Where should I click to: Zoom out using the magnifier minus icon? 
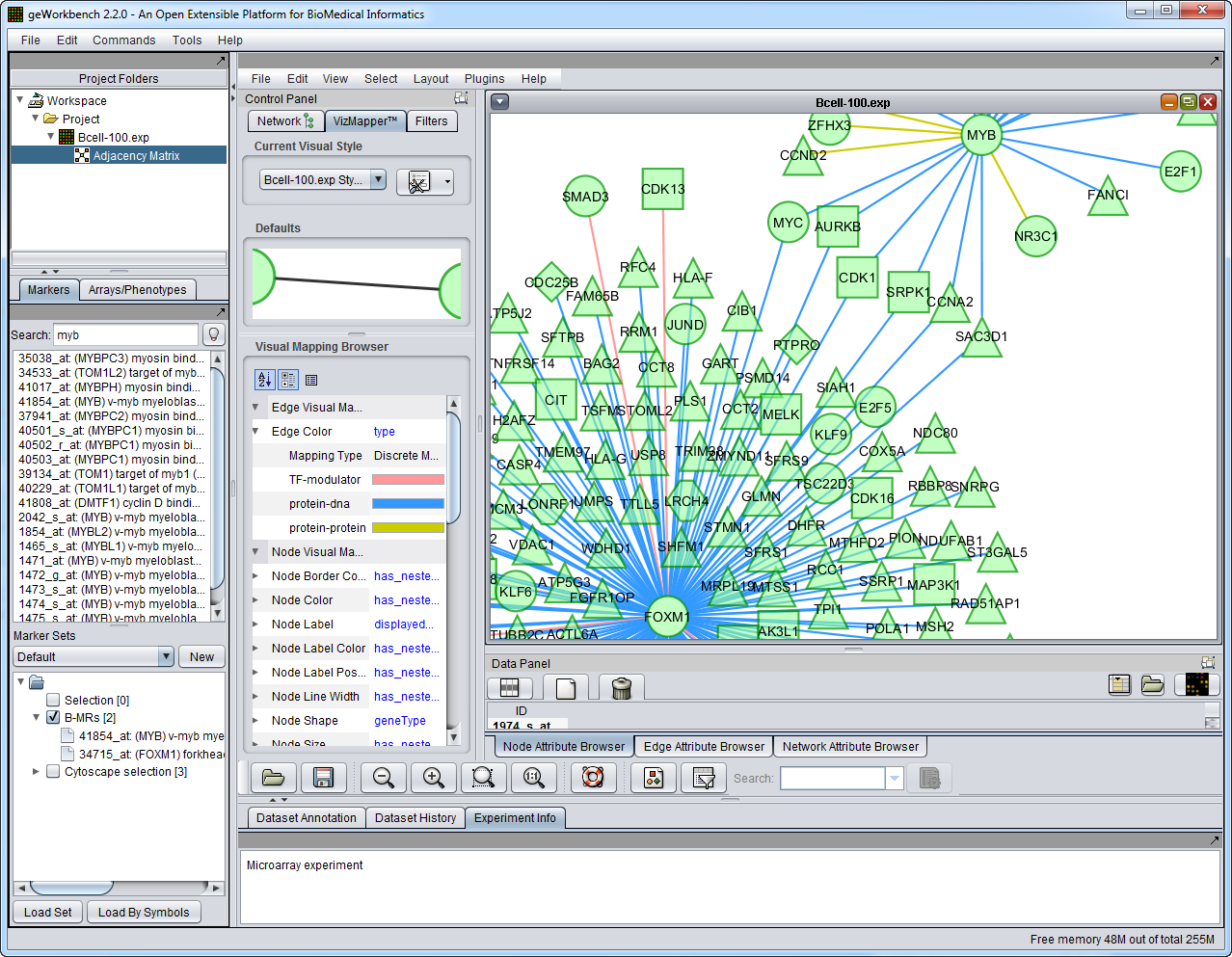point(384,778)
